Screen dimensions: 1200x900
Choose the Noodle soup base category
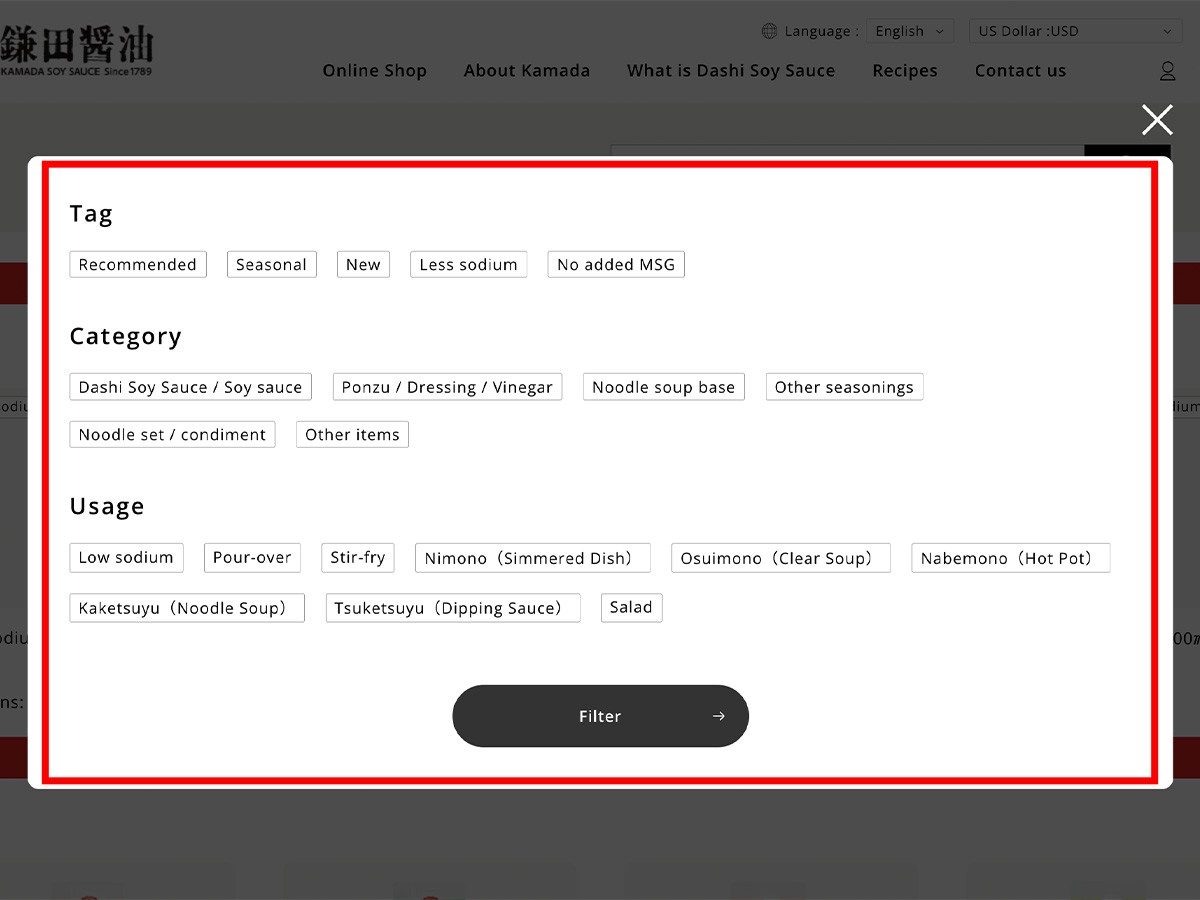[x=663, y=387]
